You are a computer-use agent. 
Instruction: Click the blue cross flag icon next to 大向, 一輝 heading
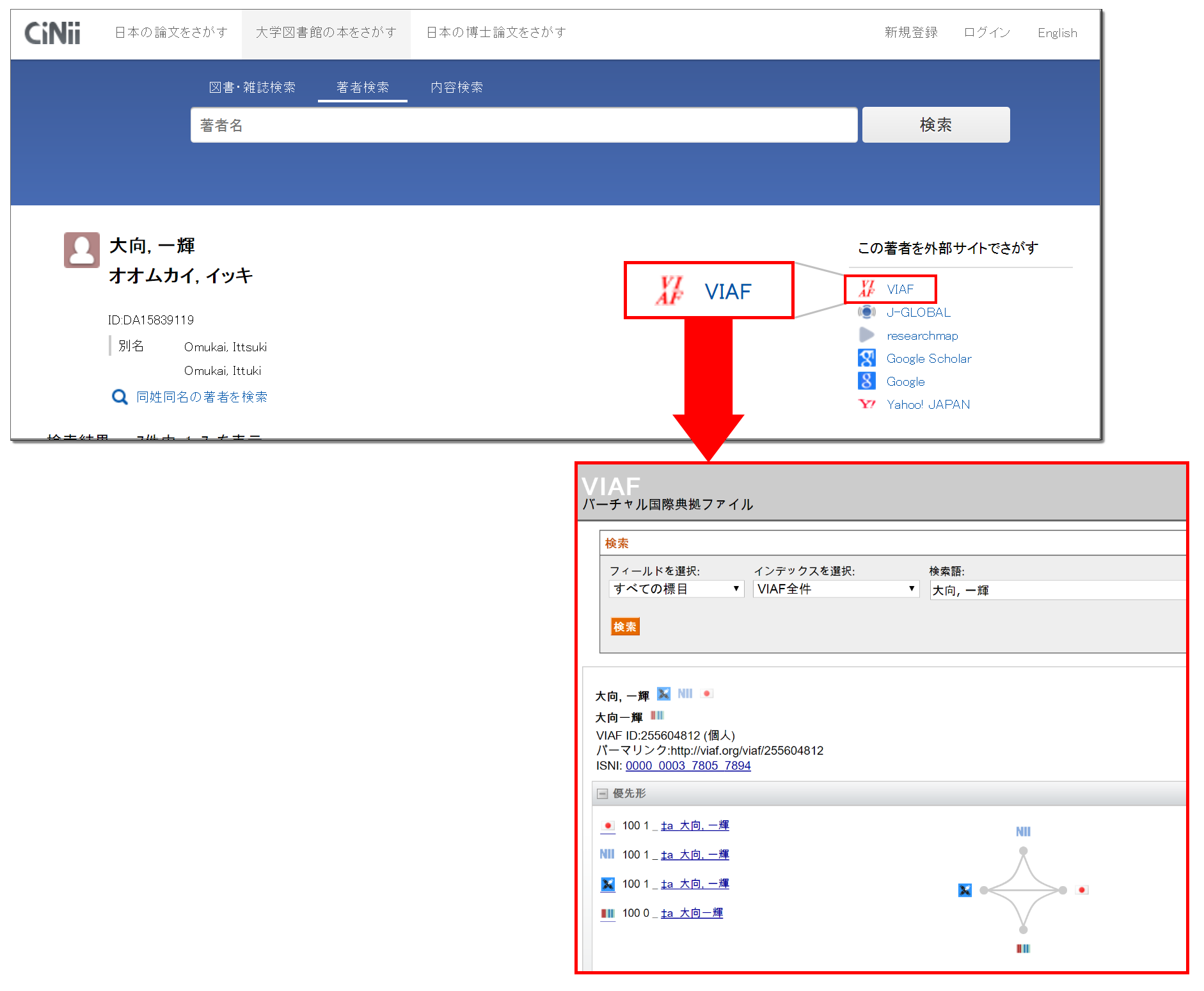point(664,694)
